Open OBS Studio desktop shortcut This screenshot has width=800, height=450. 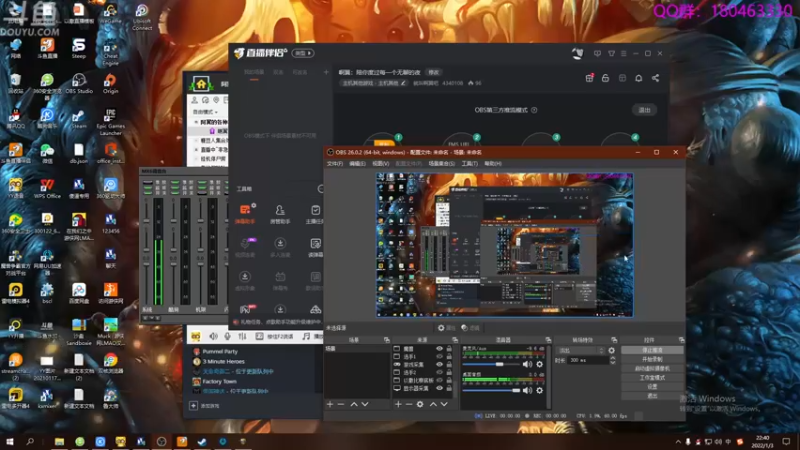click(x=79, y=84)
